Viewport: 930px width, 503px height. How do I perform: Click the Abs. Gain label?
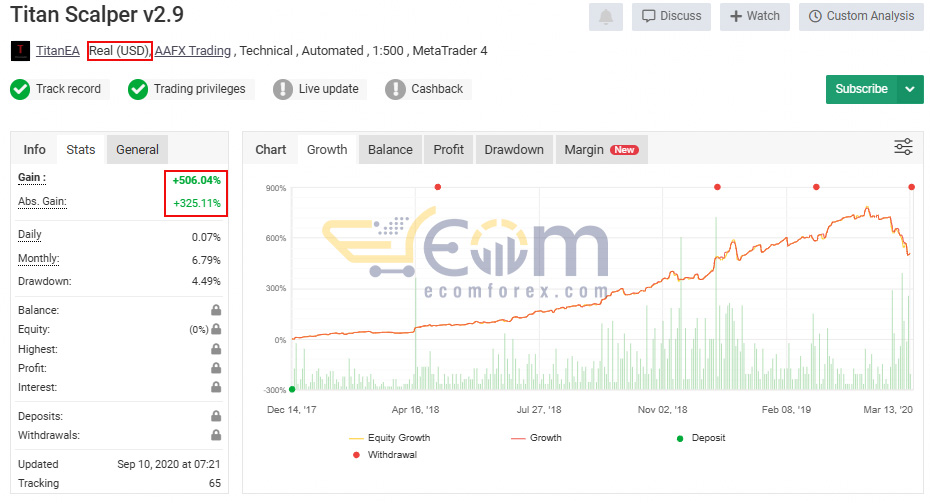[x=42, y=202]
